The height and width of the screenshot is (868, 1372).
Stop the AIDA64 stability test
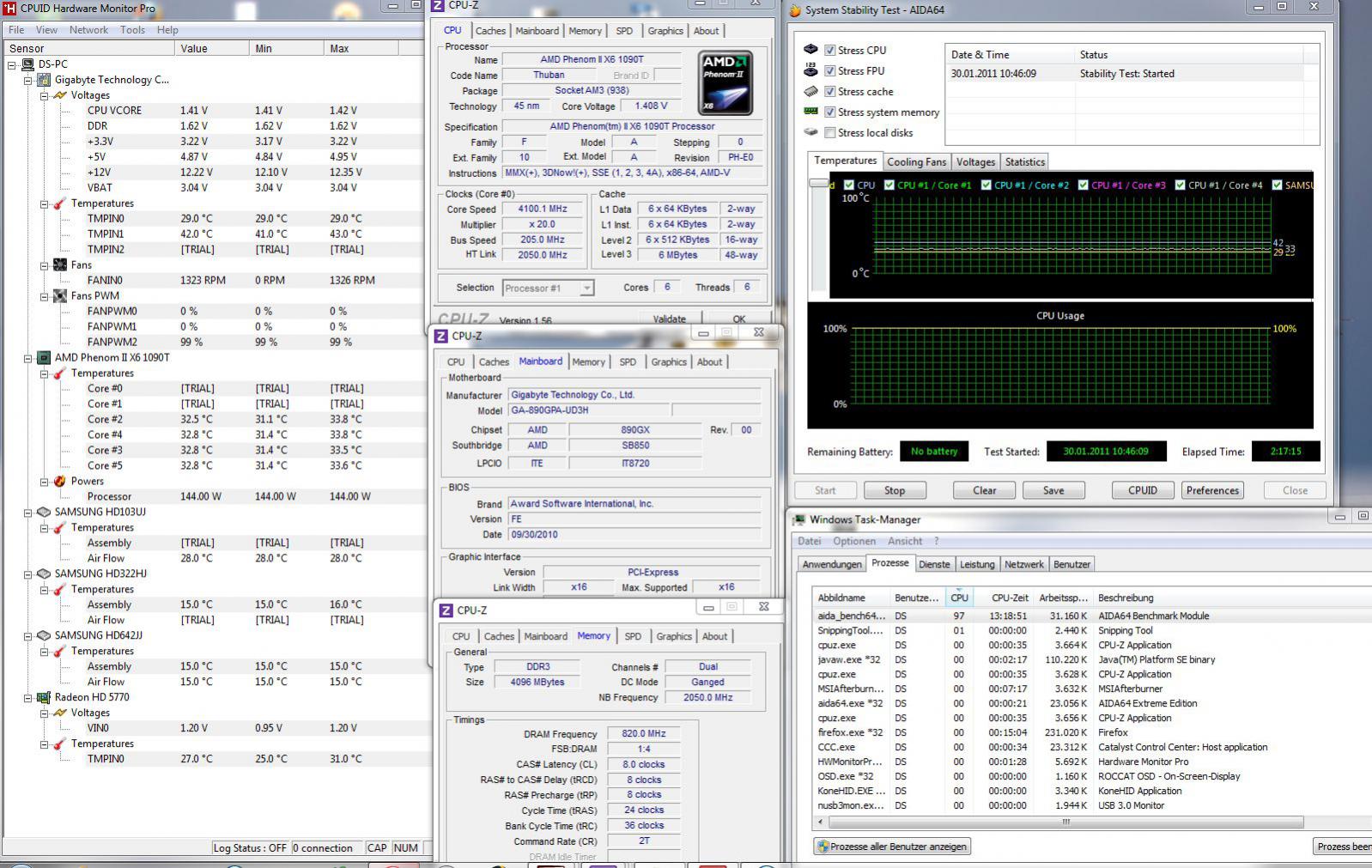click(895, 490)
